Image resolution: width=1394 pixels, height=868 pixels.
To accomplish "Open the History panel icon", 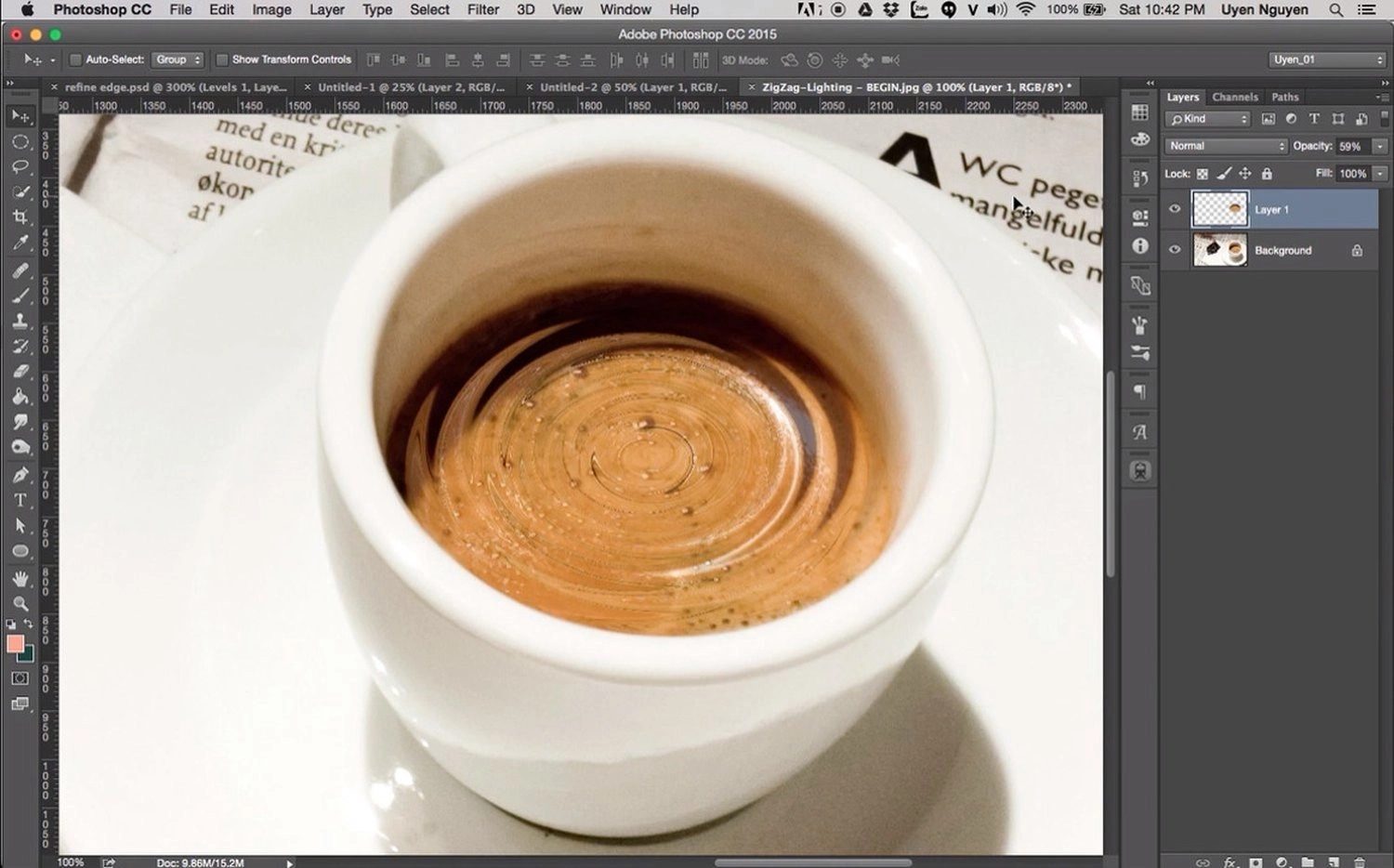I will point(1139,178).
